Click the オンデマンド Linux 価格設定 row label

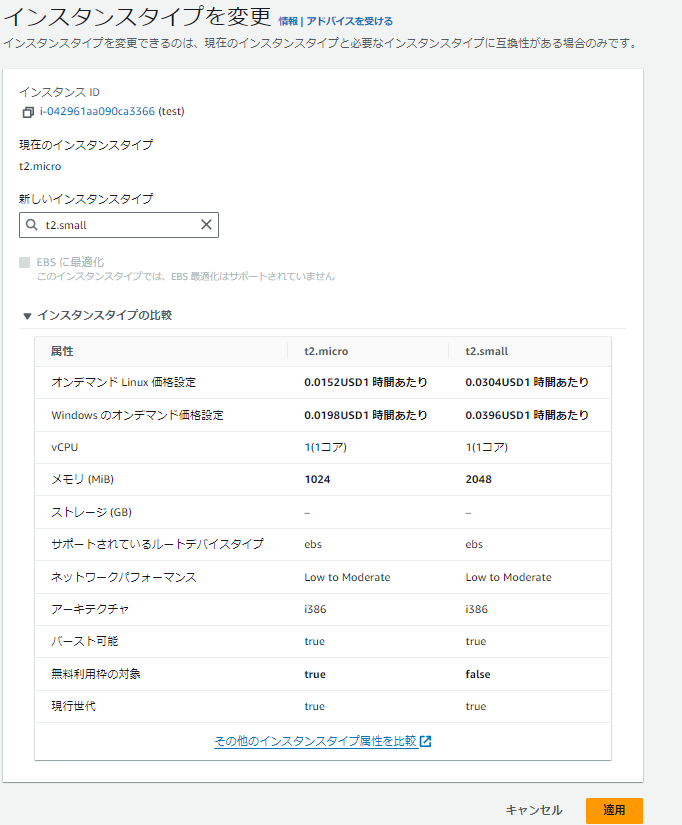(x=124, y=383)
